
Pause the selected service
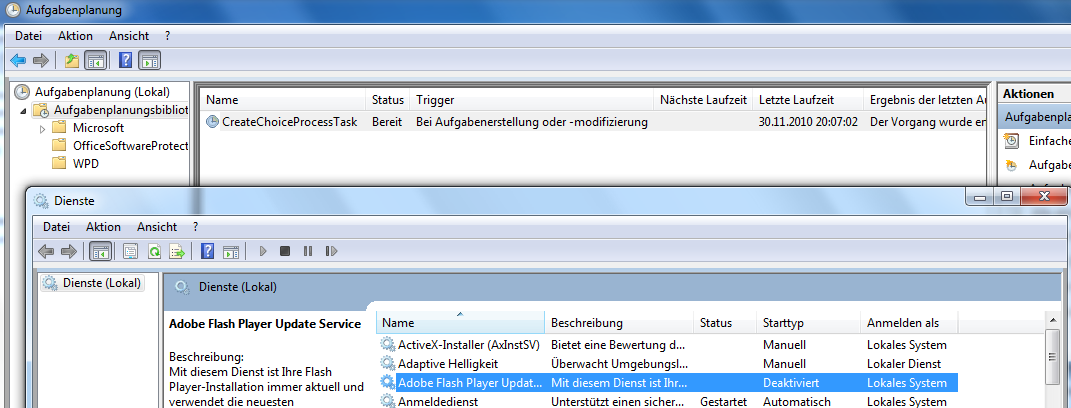308,251
